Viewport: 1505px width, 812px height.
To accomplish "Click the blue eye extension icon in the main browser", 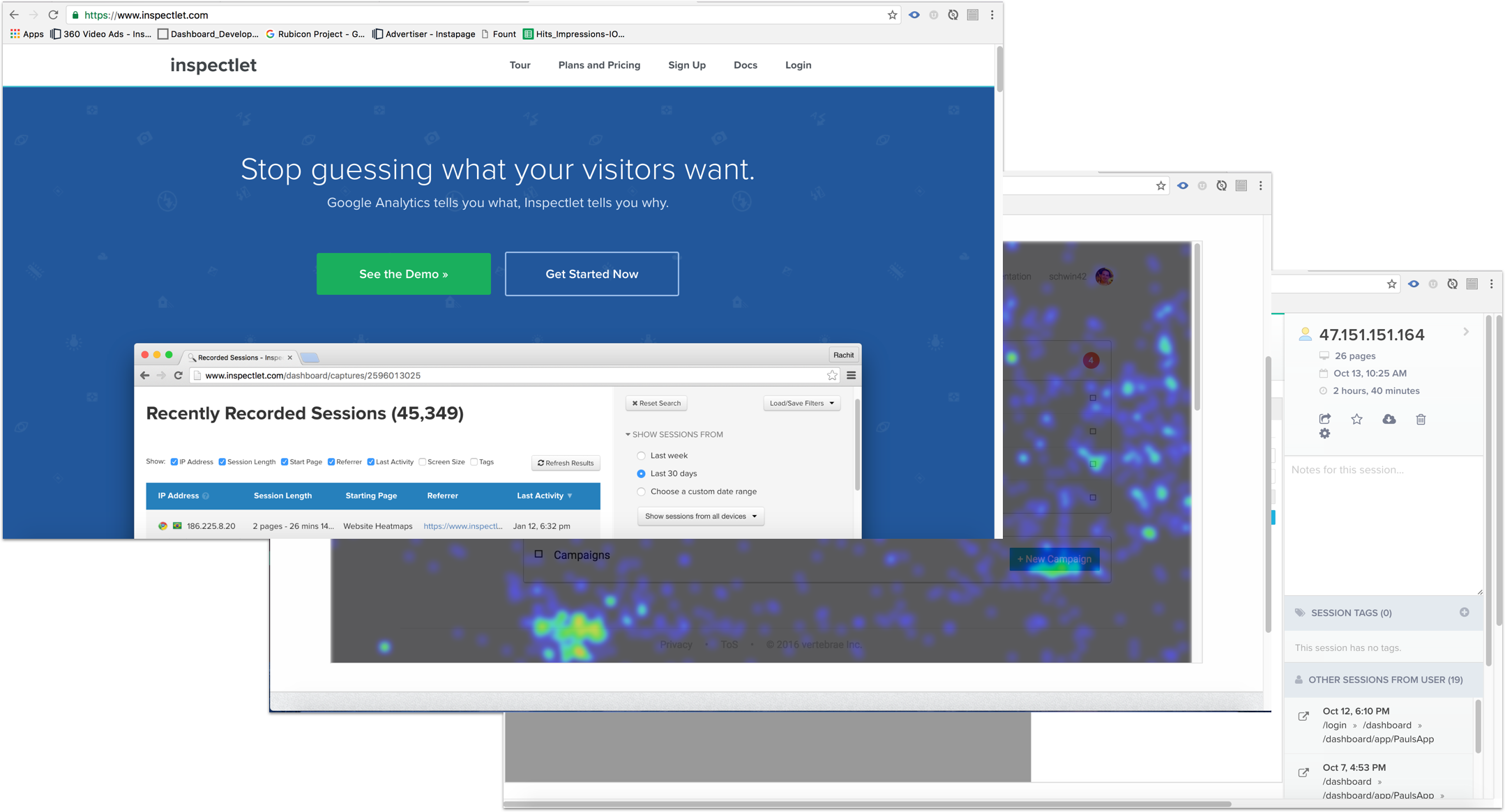I will tap(914, 15).
